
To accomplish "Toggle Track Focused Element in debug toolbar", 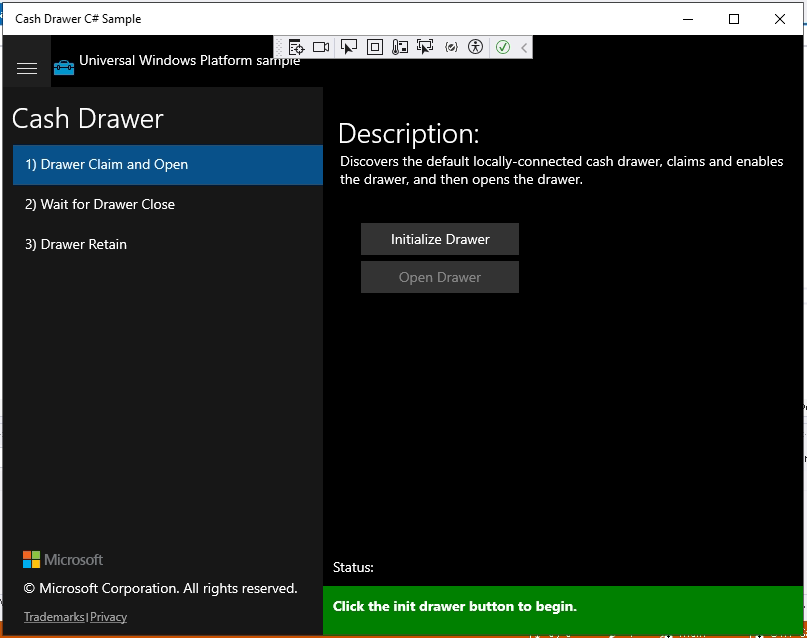I will point(425,47).
